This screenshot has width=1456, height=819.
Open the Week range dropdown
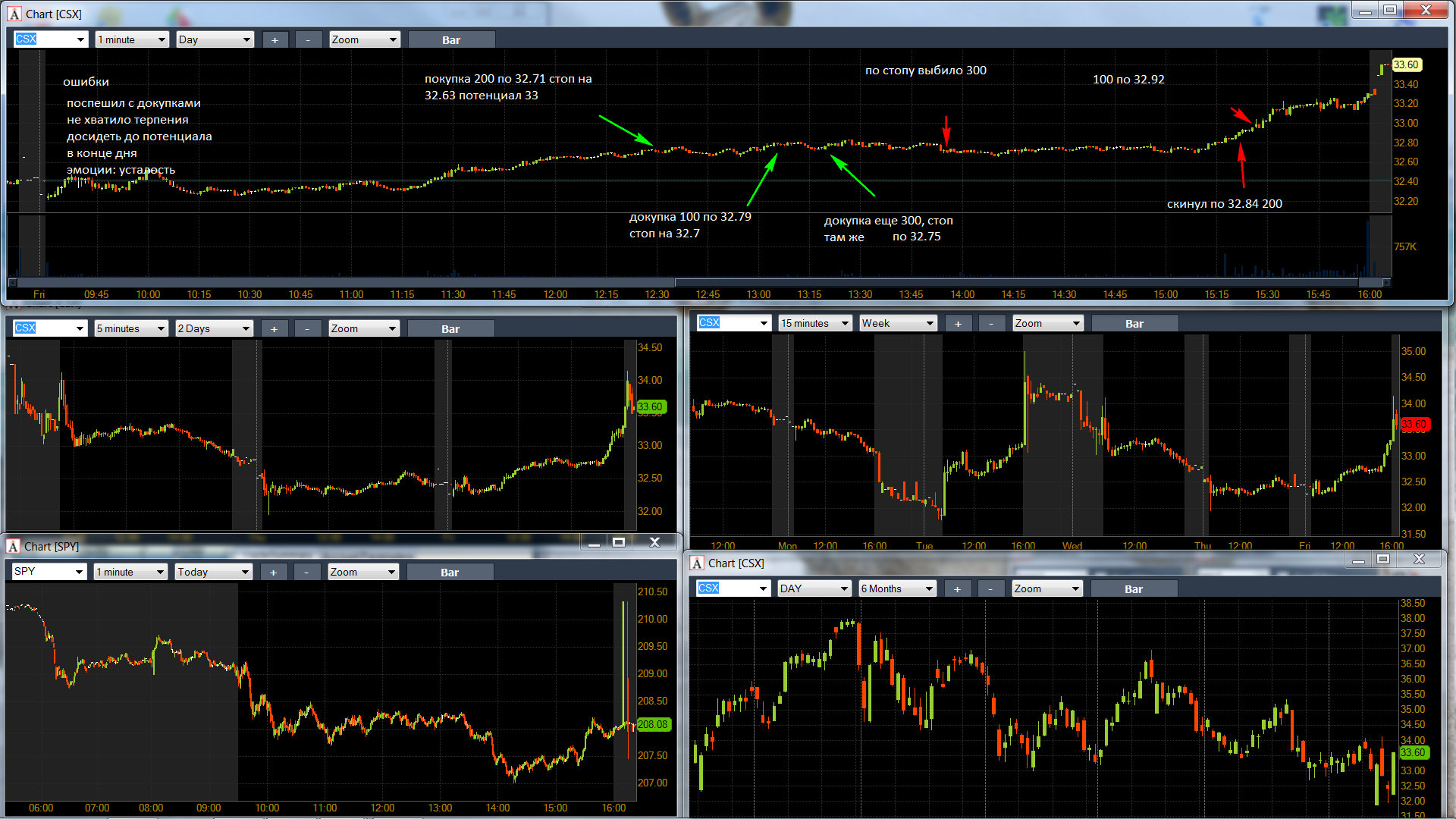(x=898, y=324)
